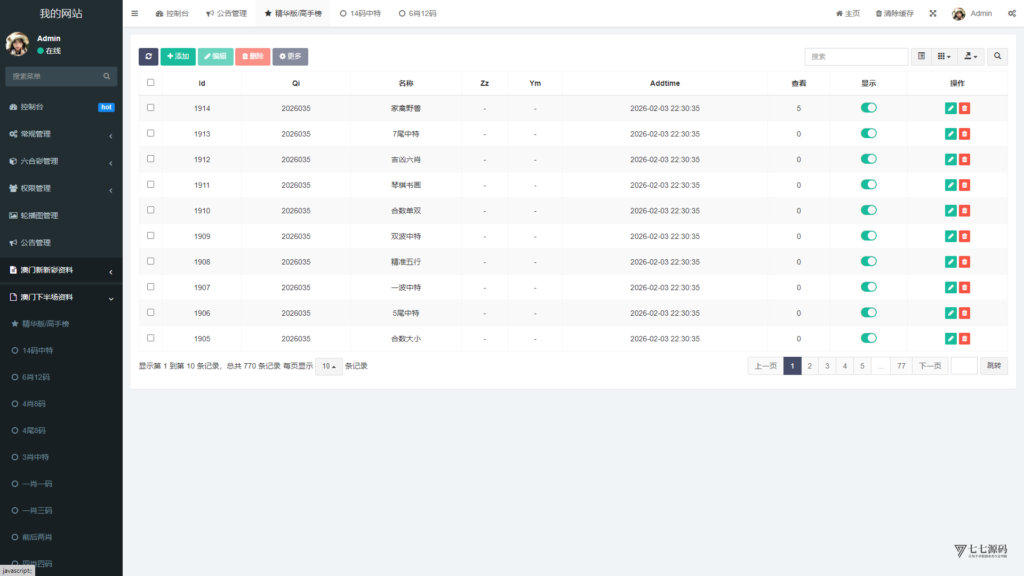
Task: Edit row 1914 with green pencil icon
Action: click(x=950, y=108)
